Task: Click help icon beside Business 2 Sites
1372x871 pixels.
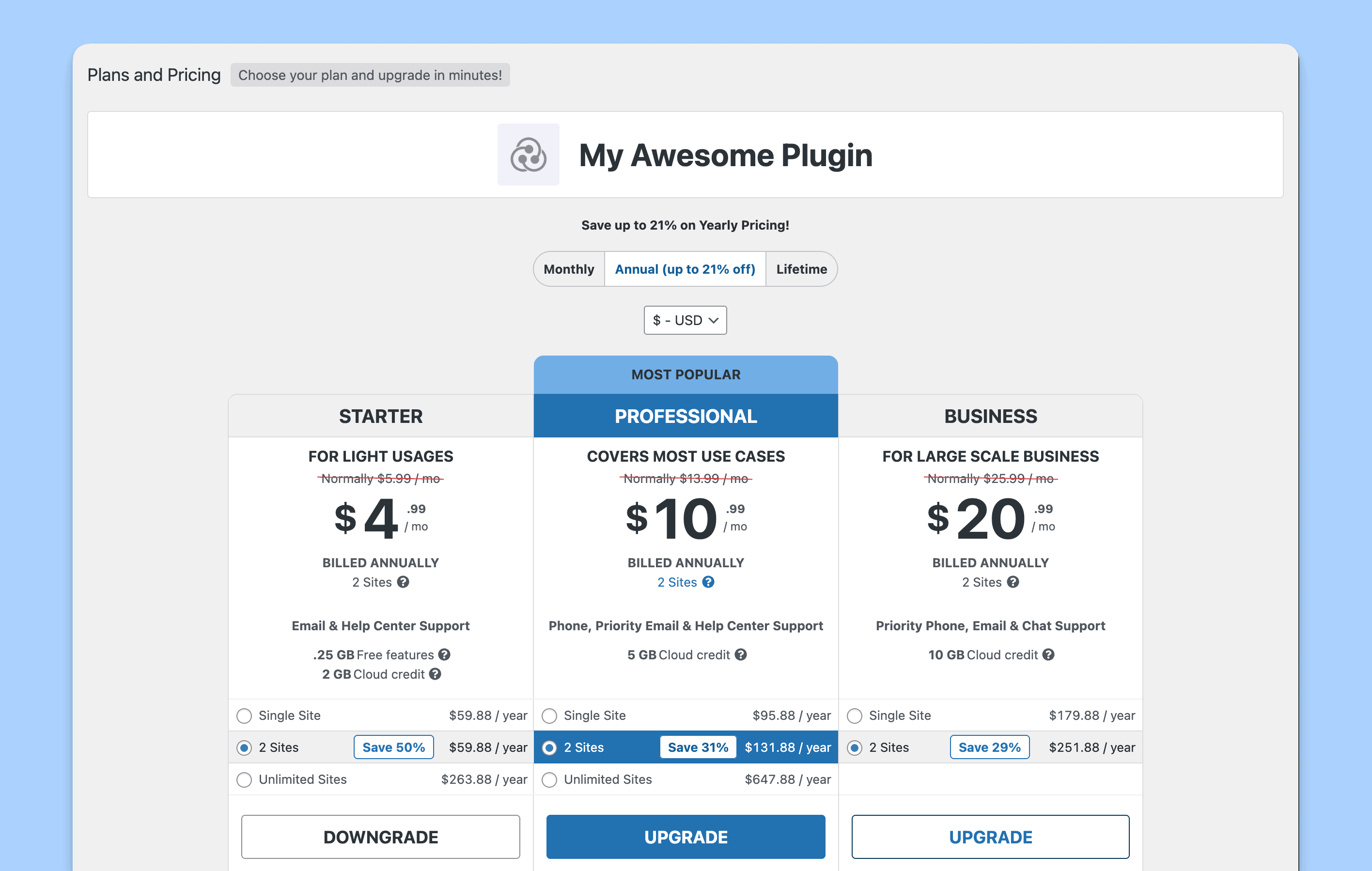Action: (1013, 582)
